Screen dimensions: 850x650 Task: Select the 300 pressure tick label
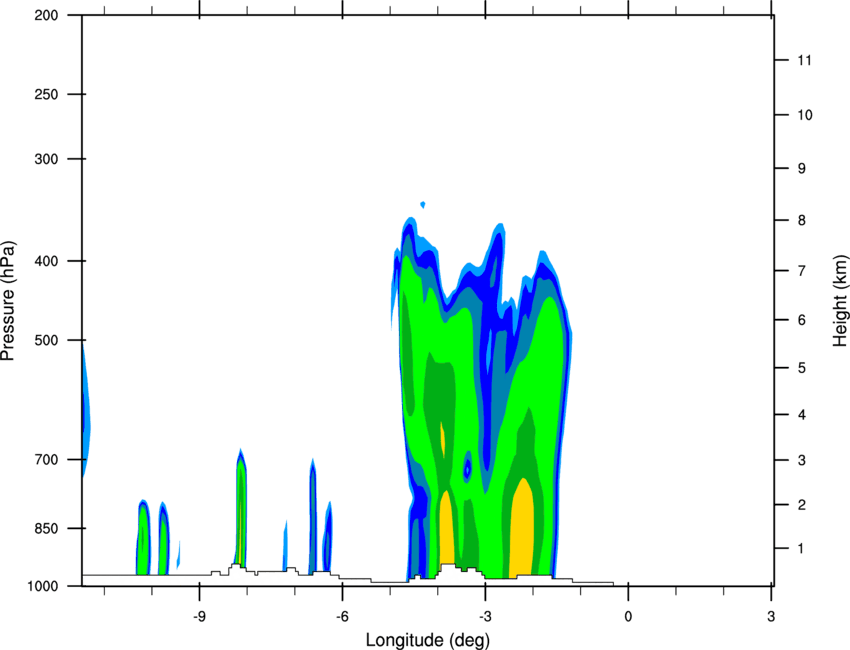coord(46,159)
